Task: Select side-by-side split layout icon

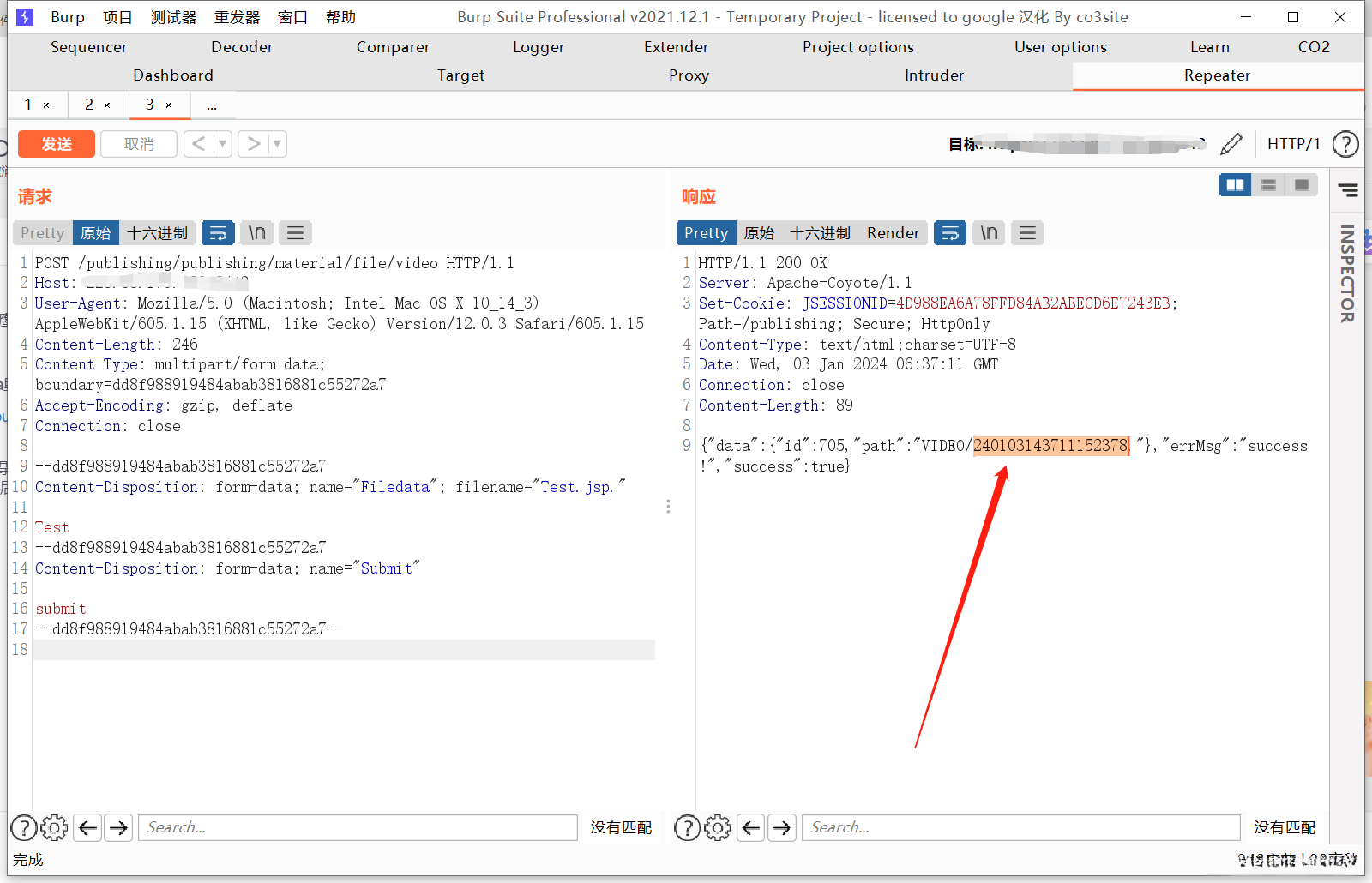Action: pos(1235,185)
